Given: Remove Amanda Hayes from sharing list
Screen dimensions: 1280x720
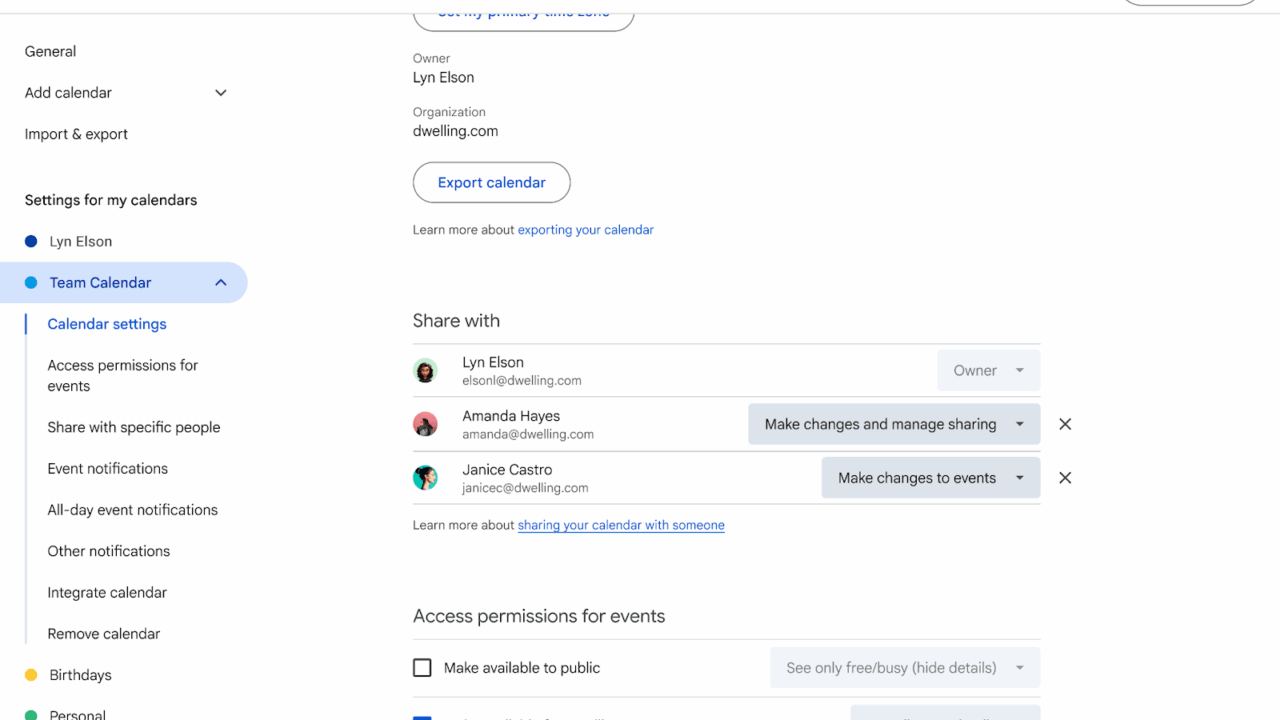Looking at the screenshot, I should pyautogui.click(x=1065, y=424).
